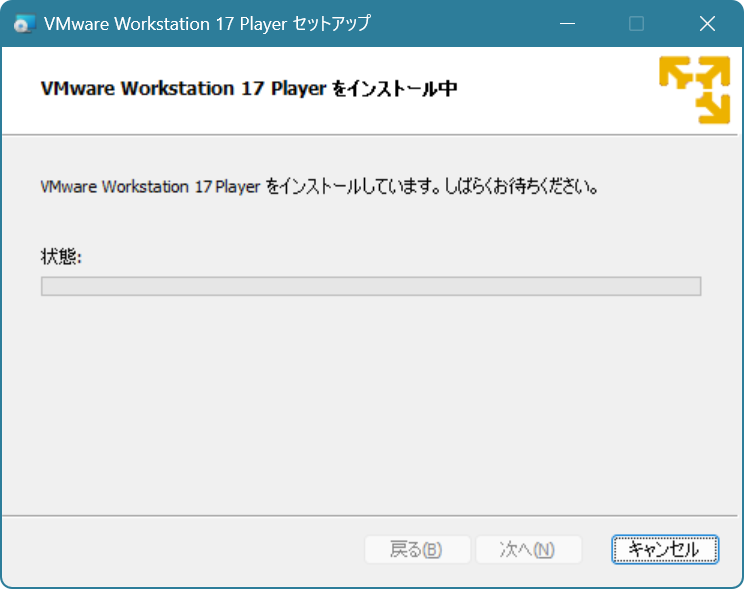Click the installer icon in the title bar
Image resolution: width=744 pixels, height=589 pixels.
point(24,24)
